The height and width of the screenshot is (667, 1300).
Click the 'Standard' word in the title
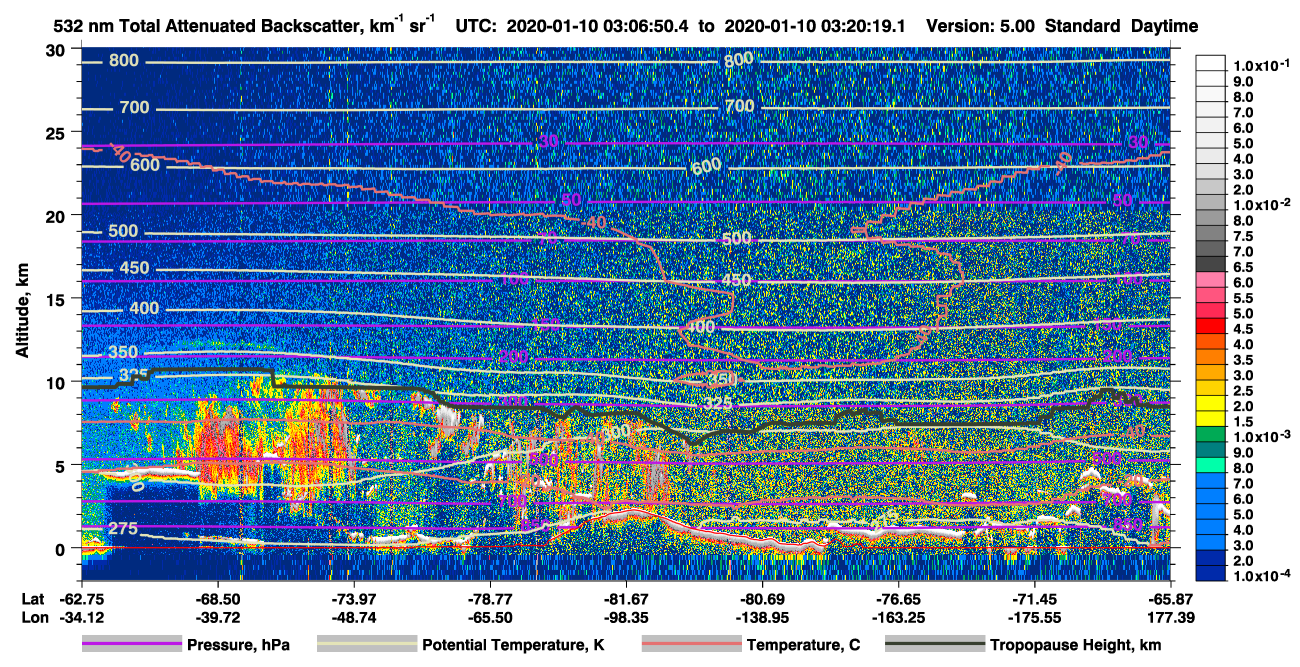[1083, 25]
